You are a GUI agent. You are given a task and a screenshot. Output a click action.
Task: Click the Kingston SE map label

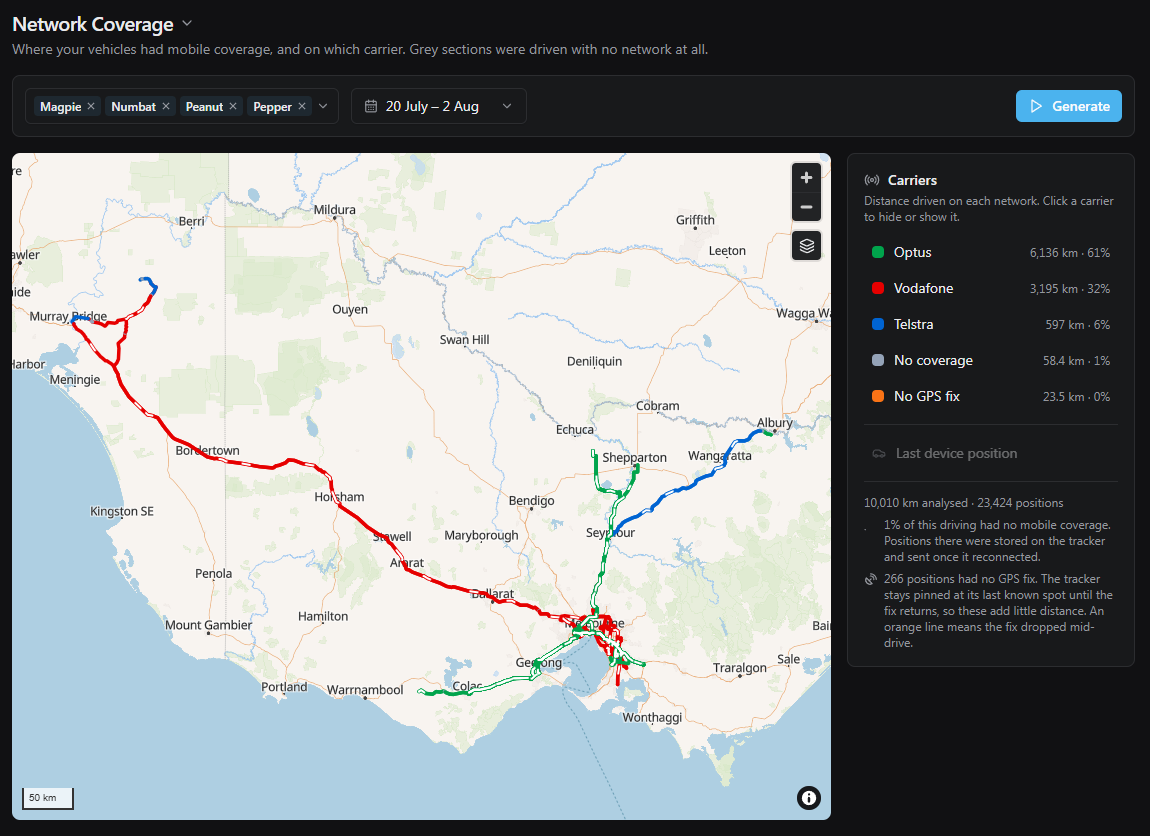122,512
